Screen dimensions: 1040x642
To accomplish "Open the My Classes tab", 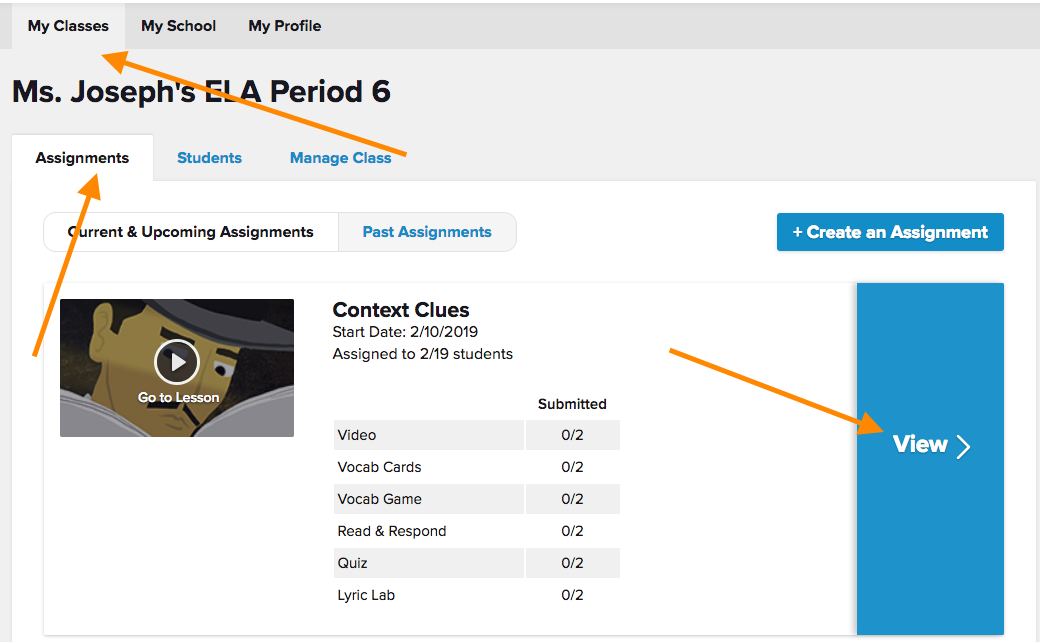I will point(68,26).
